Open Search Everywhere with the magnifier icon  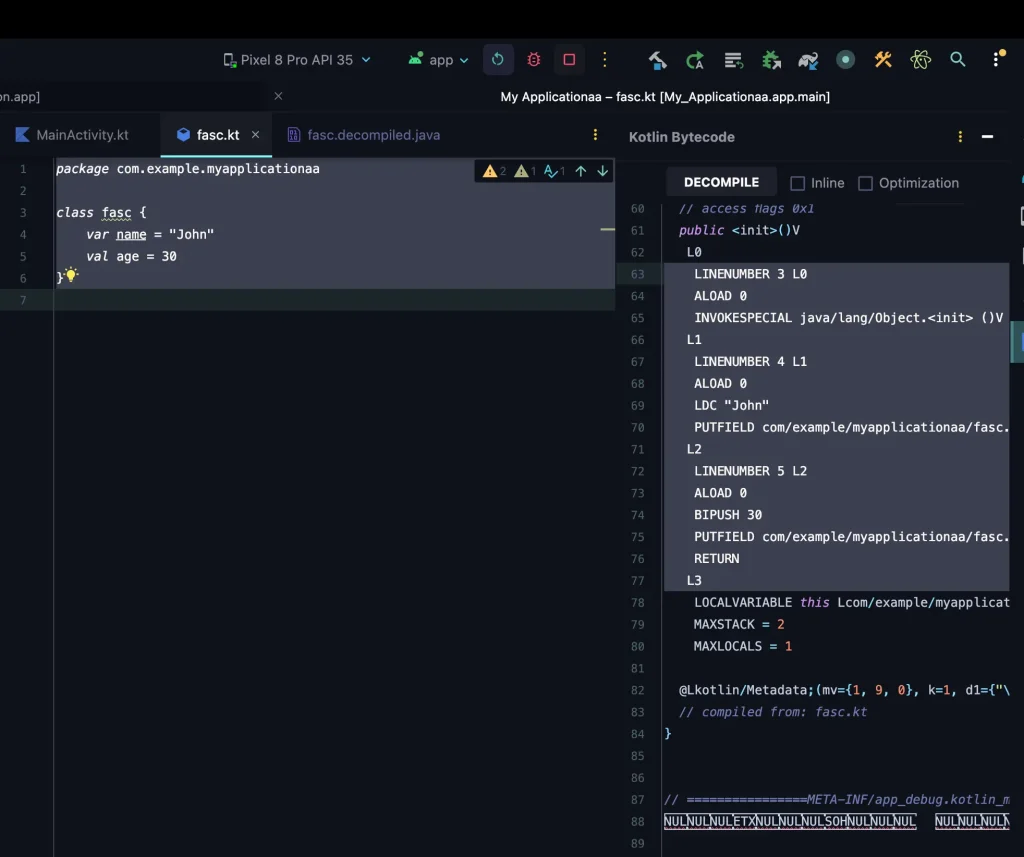coord(958,60)
